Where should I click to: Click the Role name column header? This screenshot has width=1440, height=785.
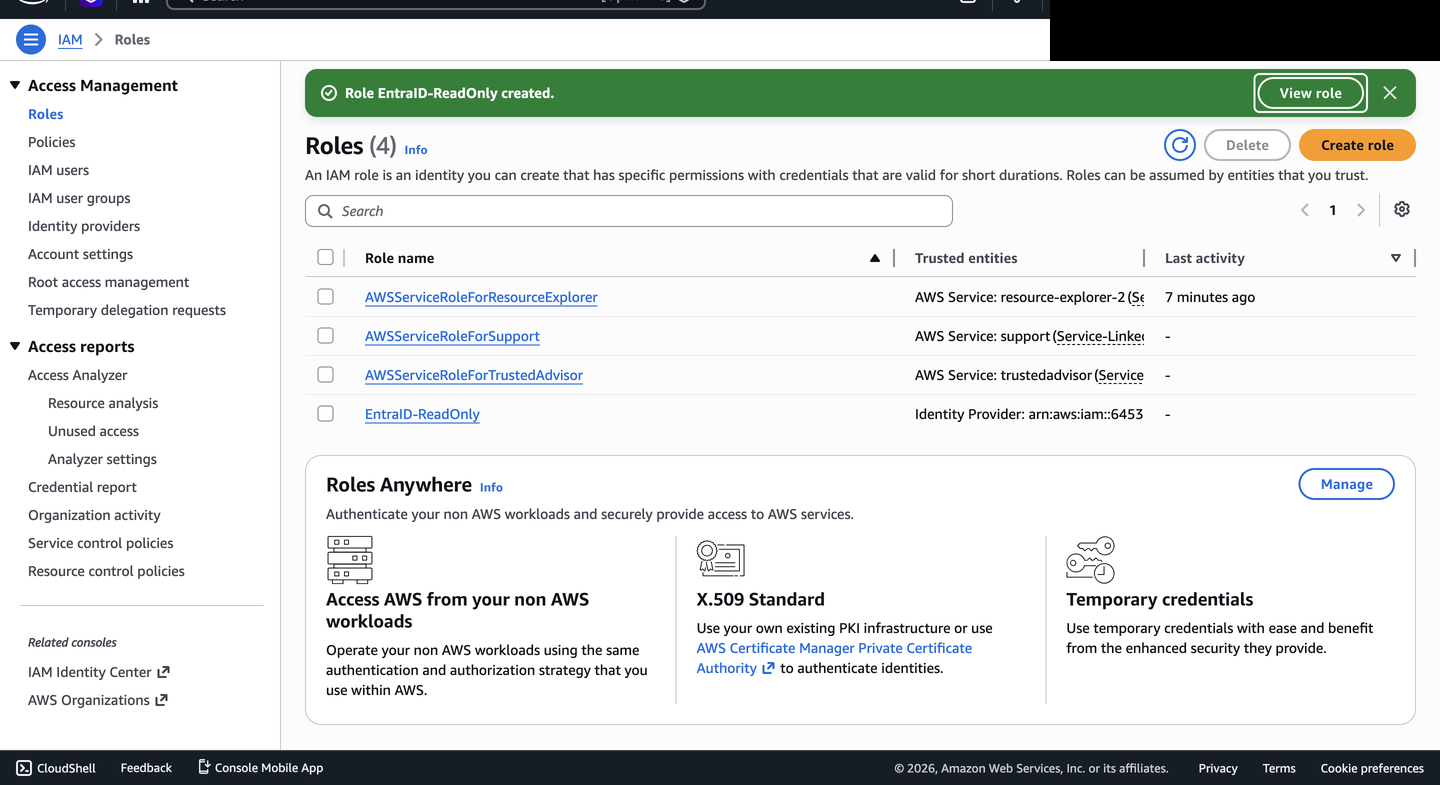click(399, 258)
